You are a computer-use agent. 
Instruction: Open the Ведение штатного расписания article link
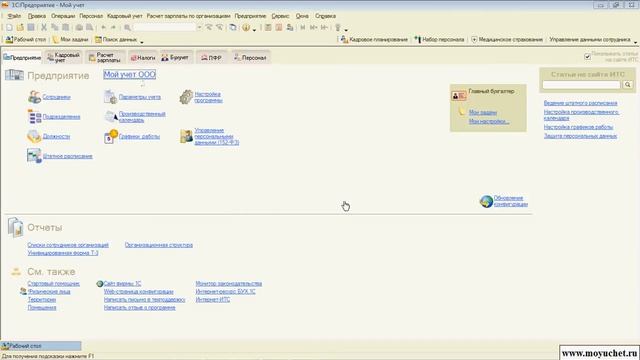click(x=580, y=103)
